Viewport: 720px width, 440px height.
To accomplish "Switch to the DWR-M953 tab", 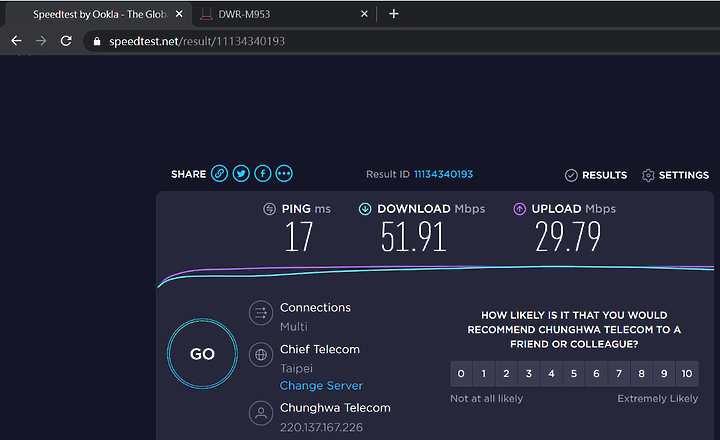I will 285,14.
